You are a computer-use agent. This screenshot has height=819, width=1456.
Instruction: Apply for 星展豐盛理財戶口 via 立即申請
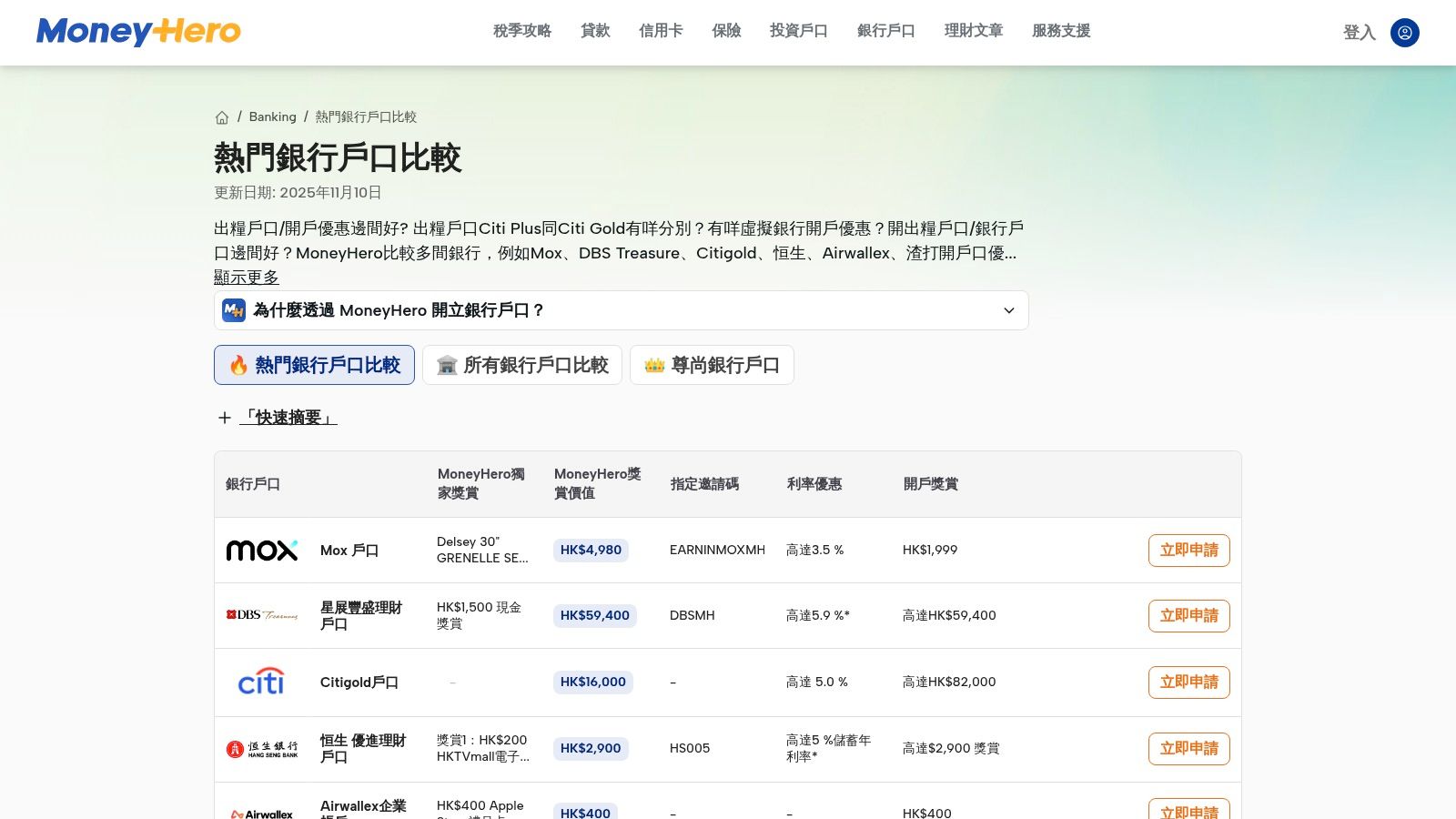pos(1188,616)
